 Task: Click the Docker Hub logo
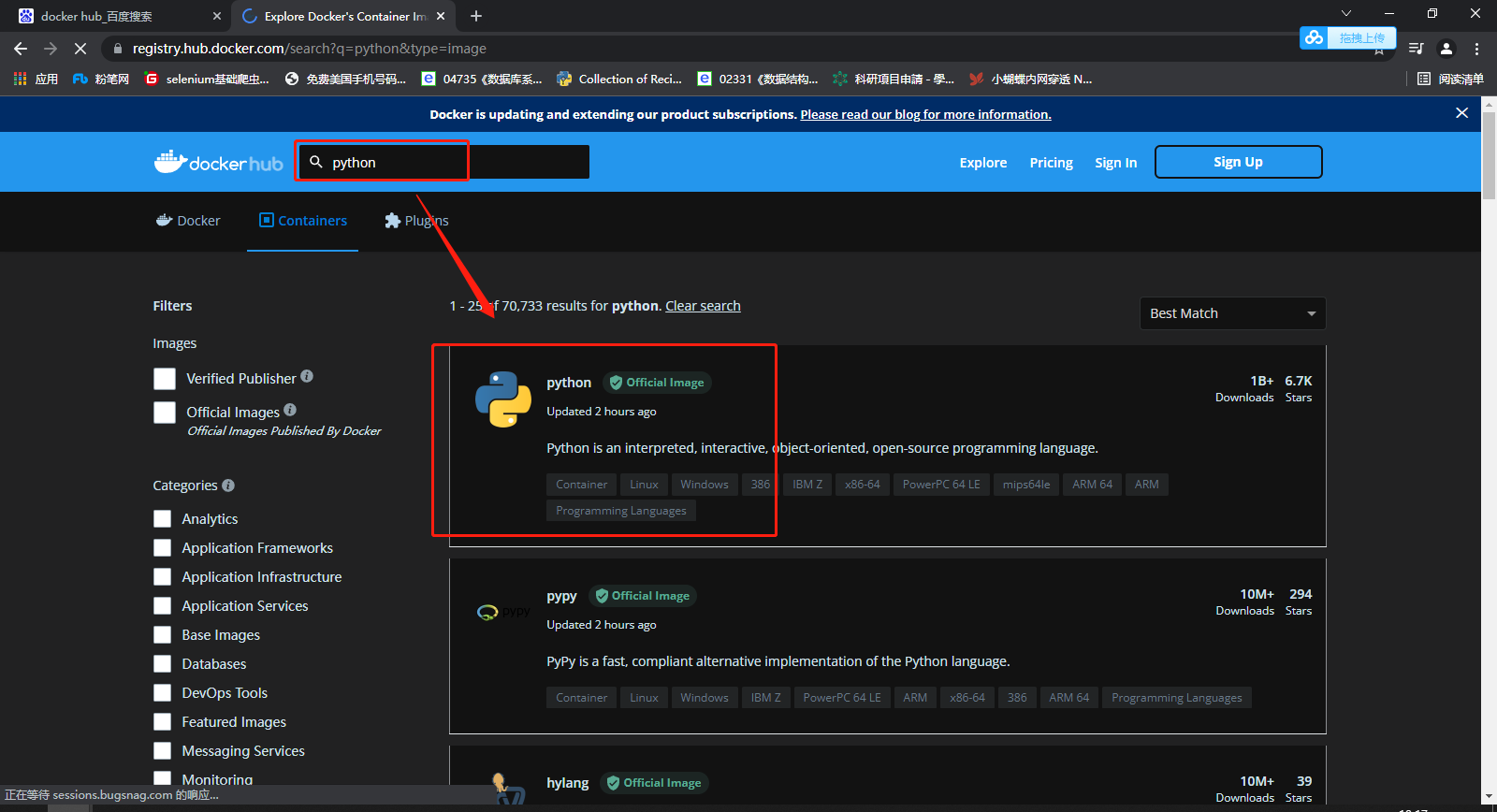coord(218,162)
